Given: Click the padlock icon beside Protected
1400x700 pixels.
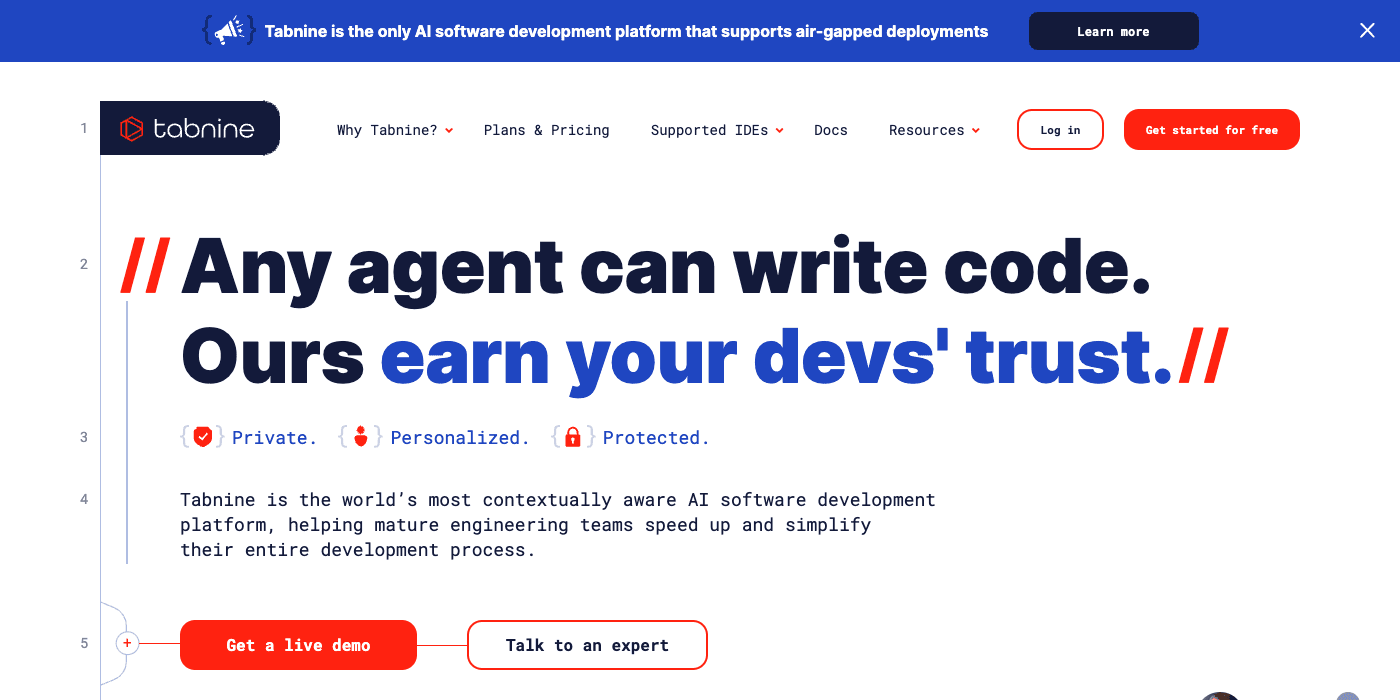Looking at the screenshot, I should point(573,437).
